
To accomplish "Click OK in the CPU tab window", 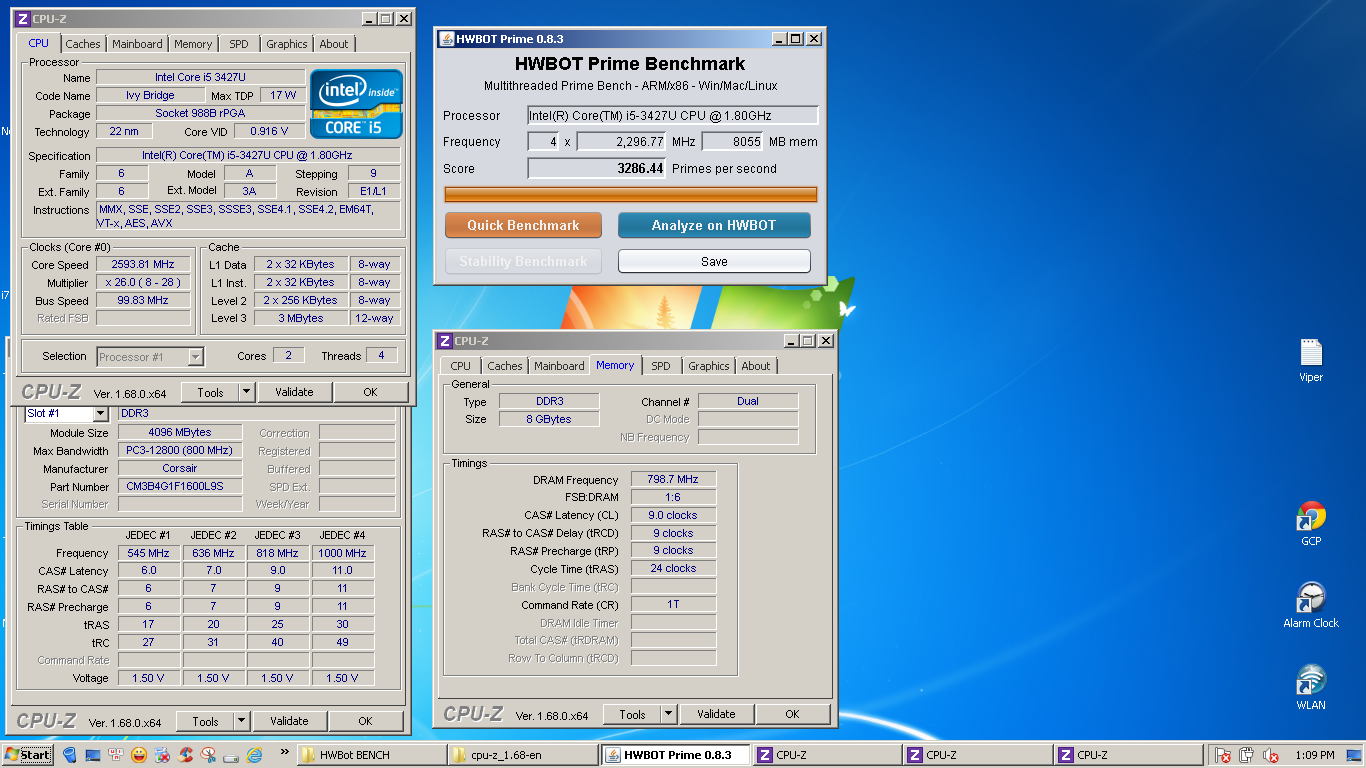I will [370, 392].
